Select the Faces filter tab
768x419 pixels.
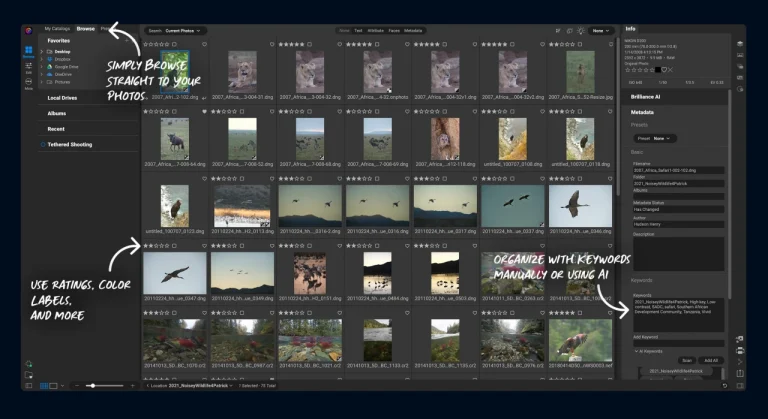point(394,30)
